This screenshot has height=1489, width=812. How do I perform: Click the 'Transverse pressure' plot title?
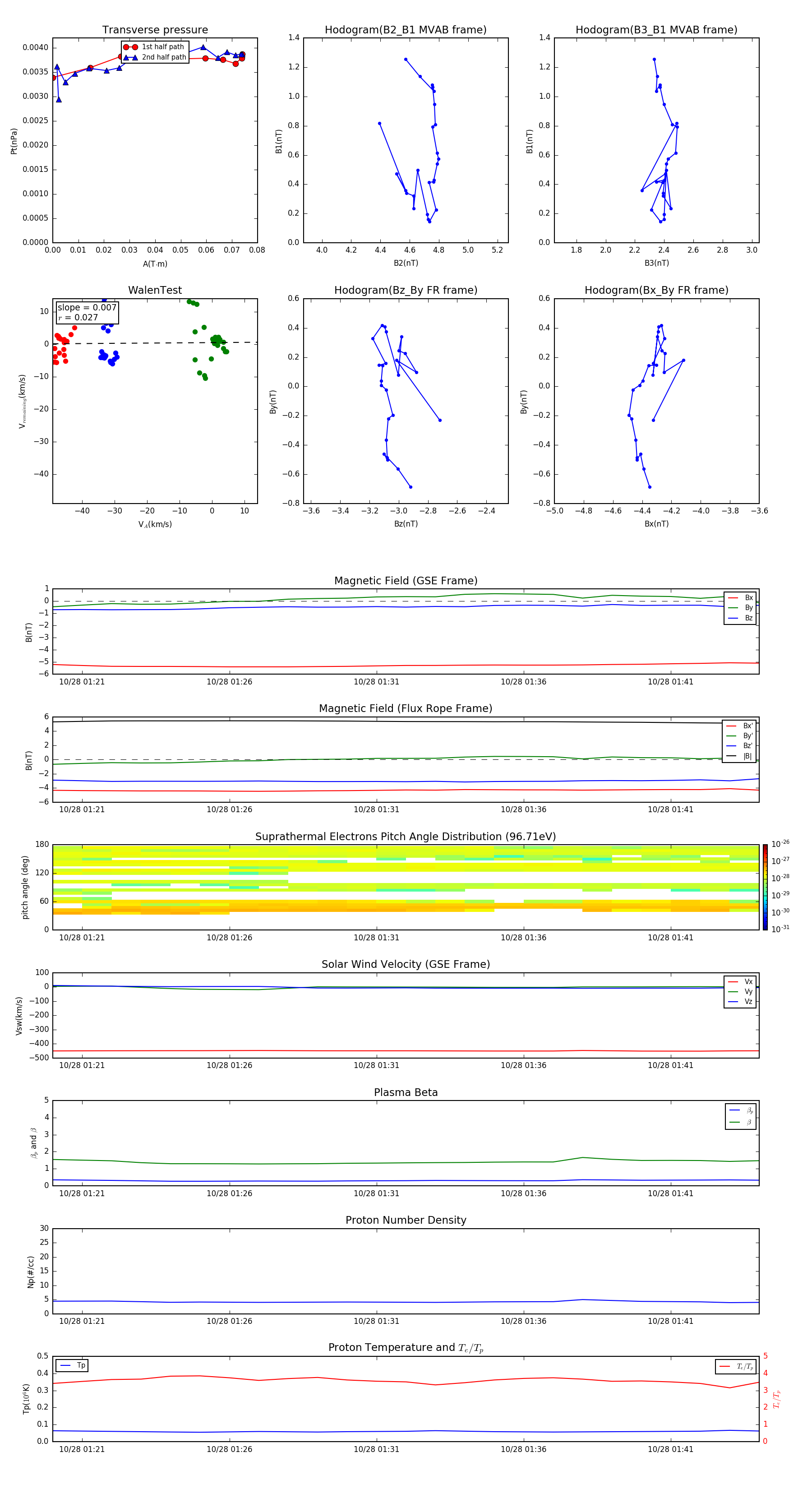pyautogui.click(x=155, y=30)
